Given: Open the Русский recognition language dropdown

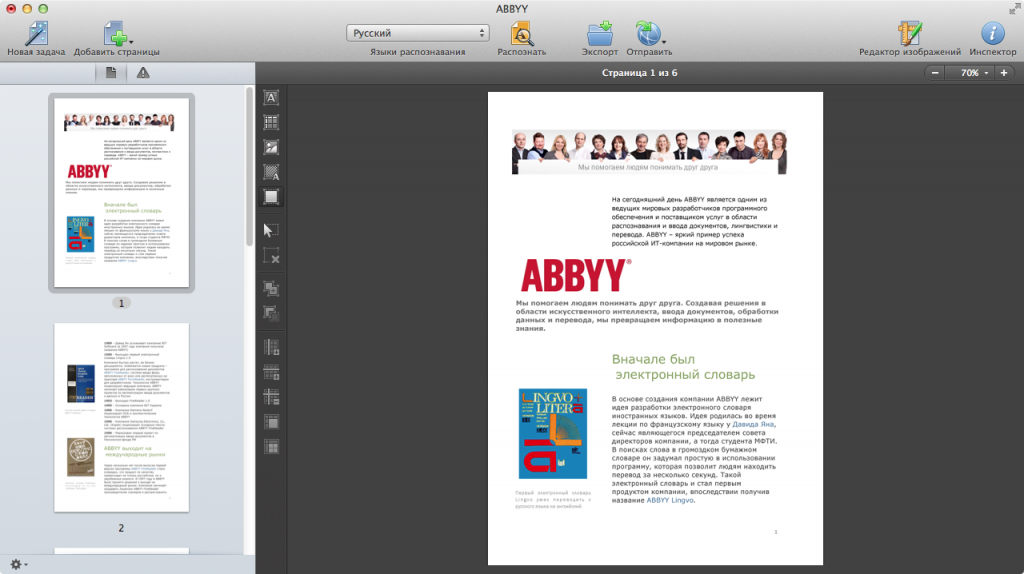Looking at the screenshot, I should [418, 33].
